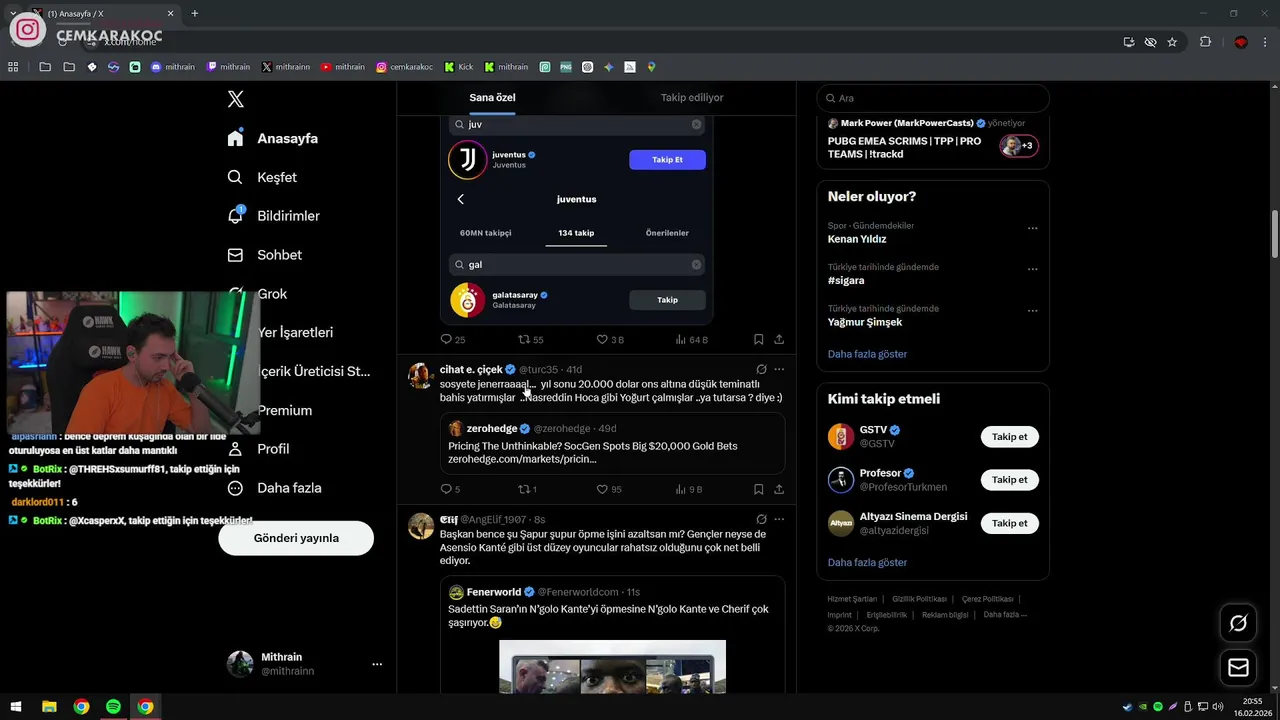This screenshot has height=720, width=1280.
Task: Open #sigara trend options
Action: 1032,269
